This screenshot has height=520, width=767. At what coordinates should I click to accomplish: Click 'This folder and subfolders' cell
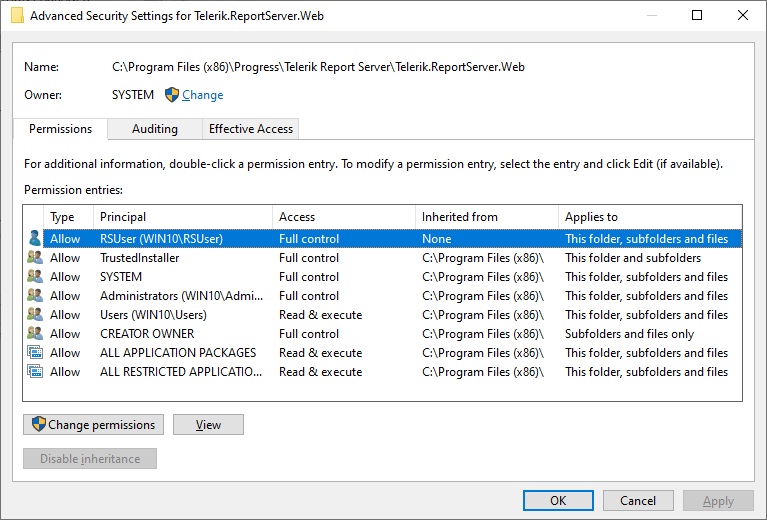pyautogui.click(x=632, y=257)
